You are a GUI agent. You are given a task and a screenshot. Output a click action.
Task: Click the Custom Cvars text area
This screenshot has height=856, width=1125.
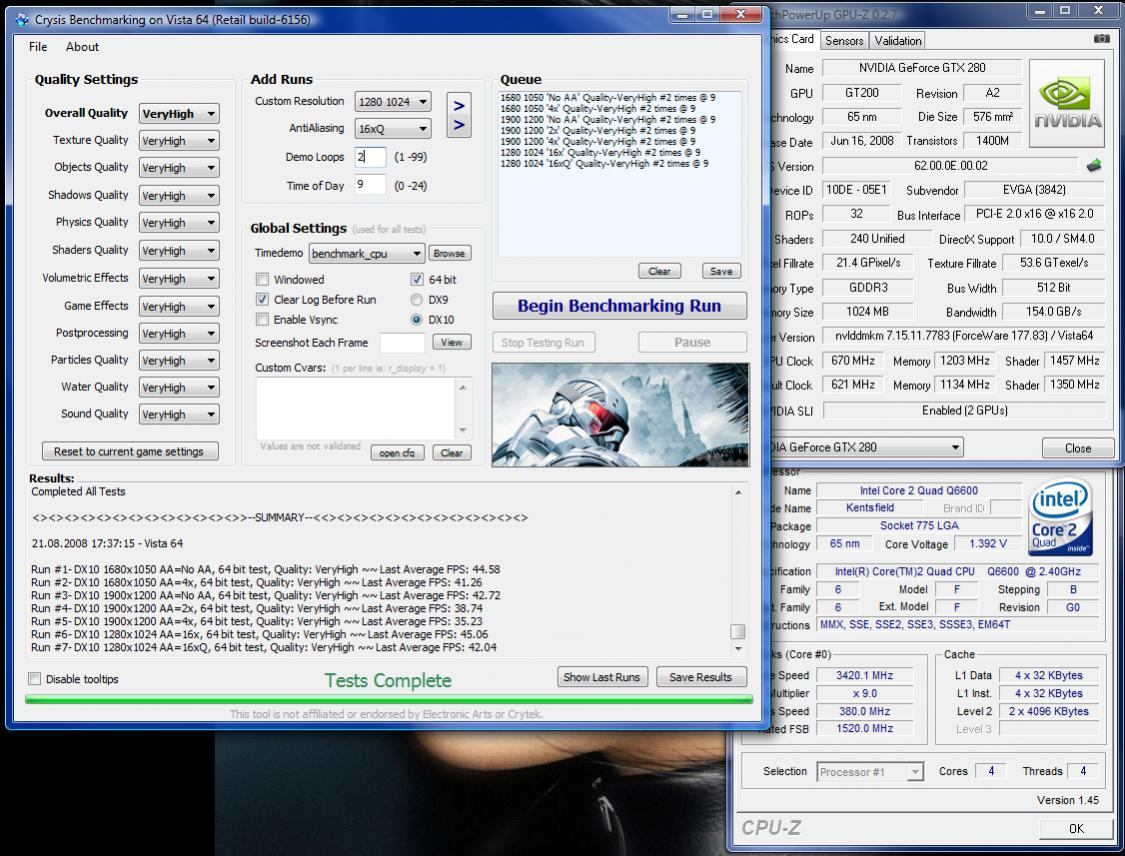[356, 408]
